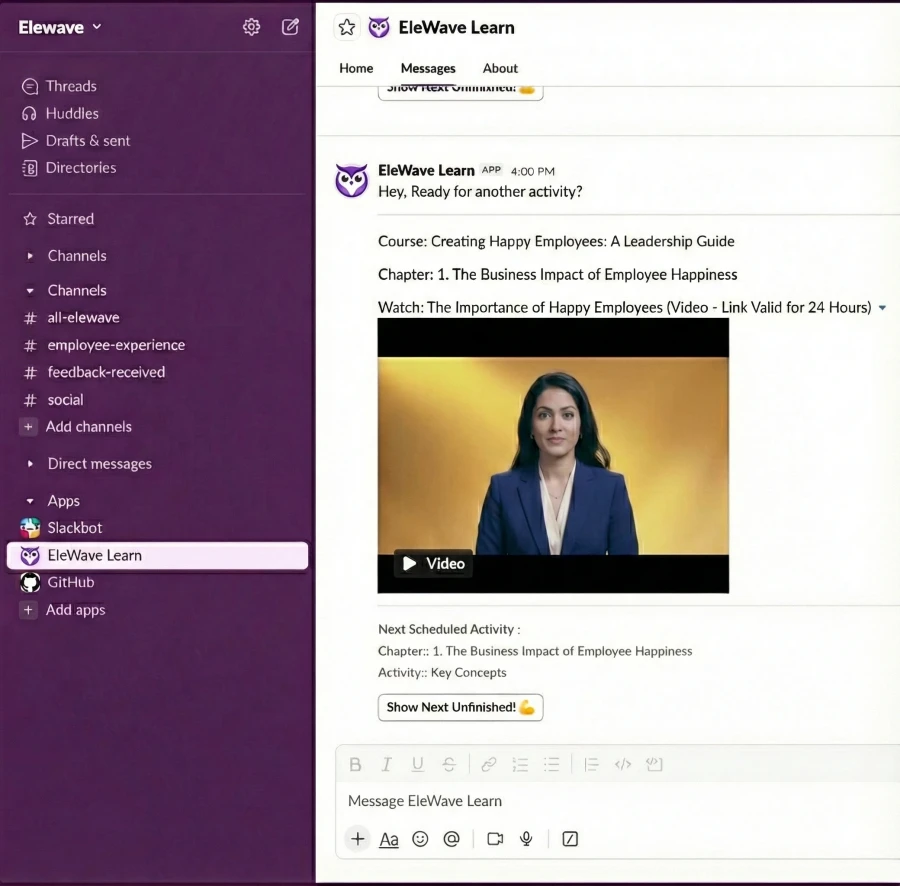The width and height of the screenshot is (900, 886).
Task: Open the video link dropdown chevron
Action: coord(882,307)
